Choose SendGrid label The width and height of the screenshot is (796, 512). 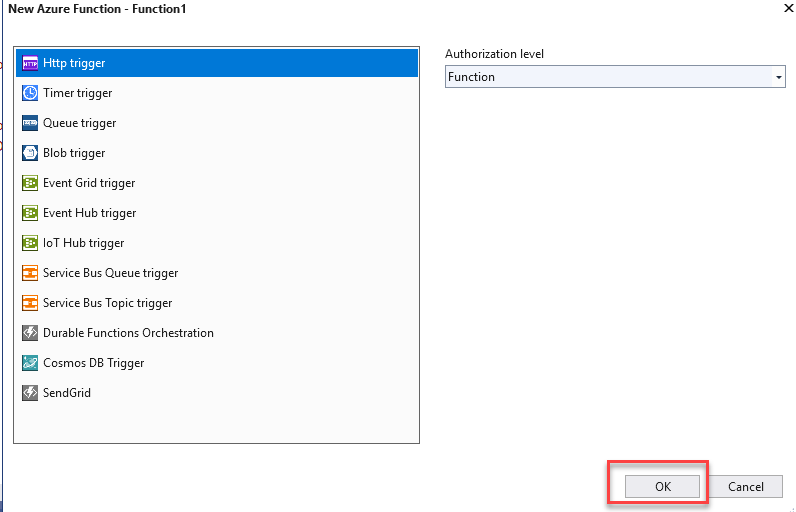pos(67,393)
